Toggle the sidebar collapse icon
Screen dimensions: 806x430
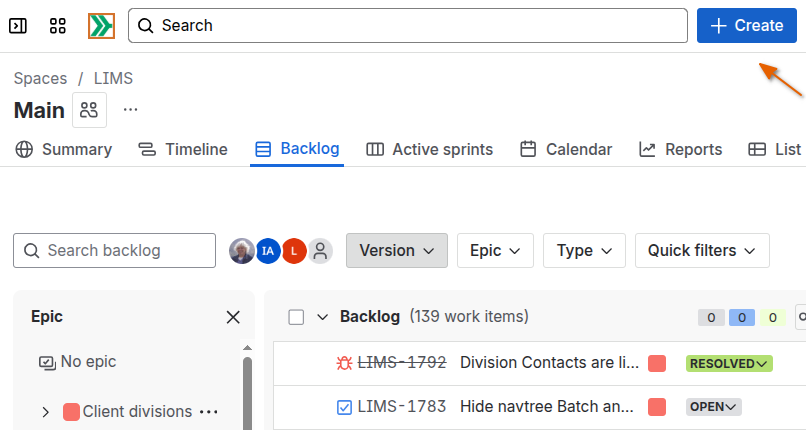(18, 26)
